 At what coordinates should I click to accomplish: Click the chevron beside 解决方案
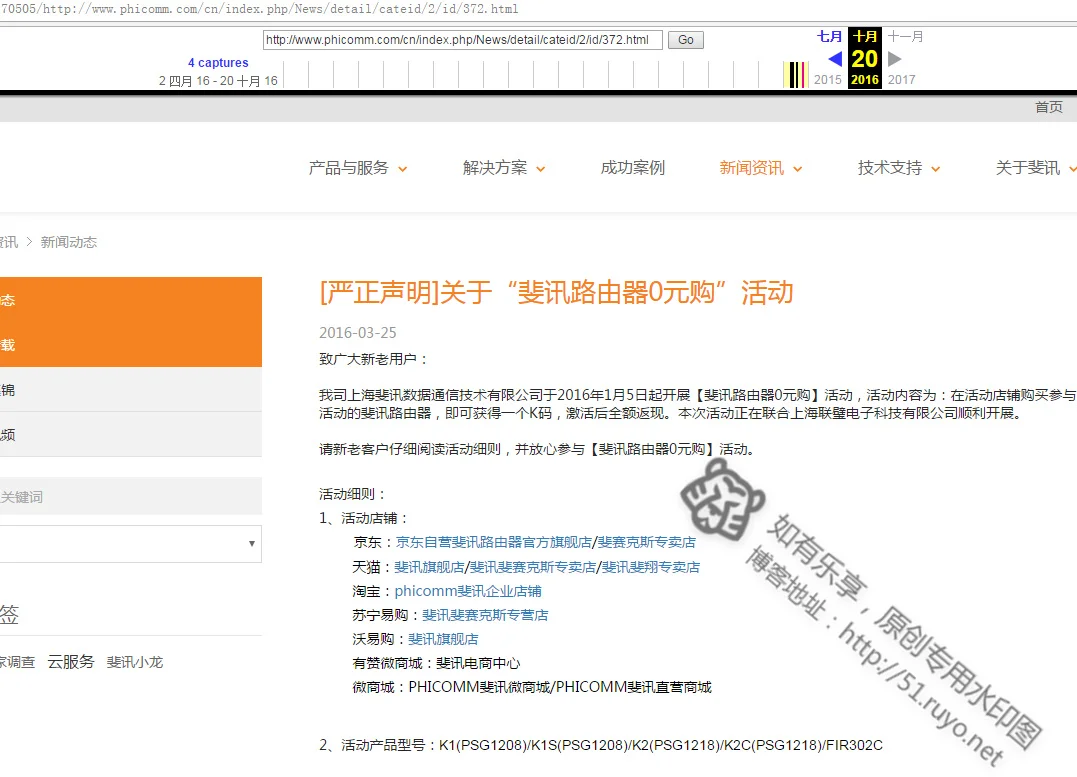pos(541,169)
